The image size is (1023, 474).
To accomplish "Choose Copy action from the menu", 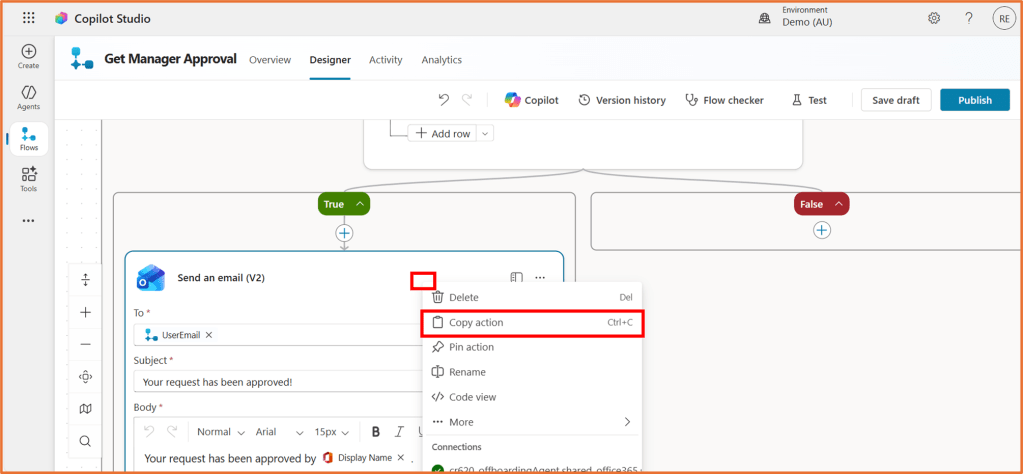I will pyautogui.click(x=532, y=323).
